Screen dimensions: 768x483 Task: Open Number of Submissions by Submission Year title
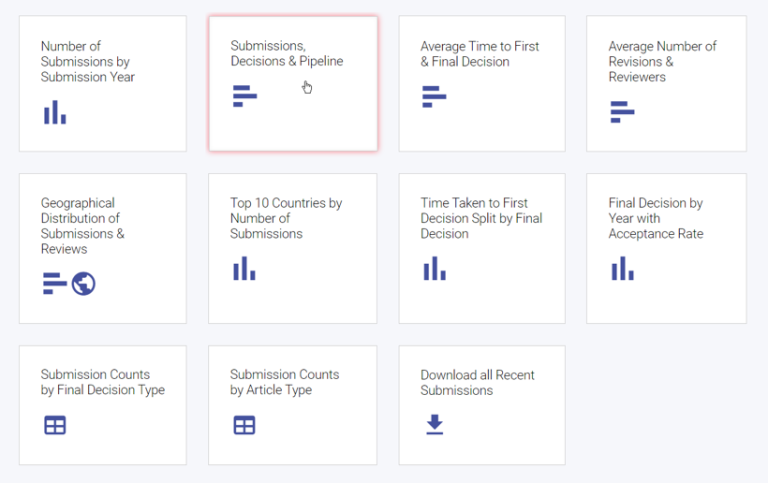tap(88, 61)
